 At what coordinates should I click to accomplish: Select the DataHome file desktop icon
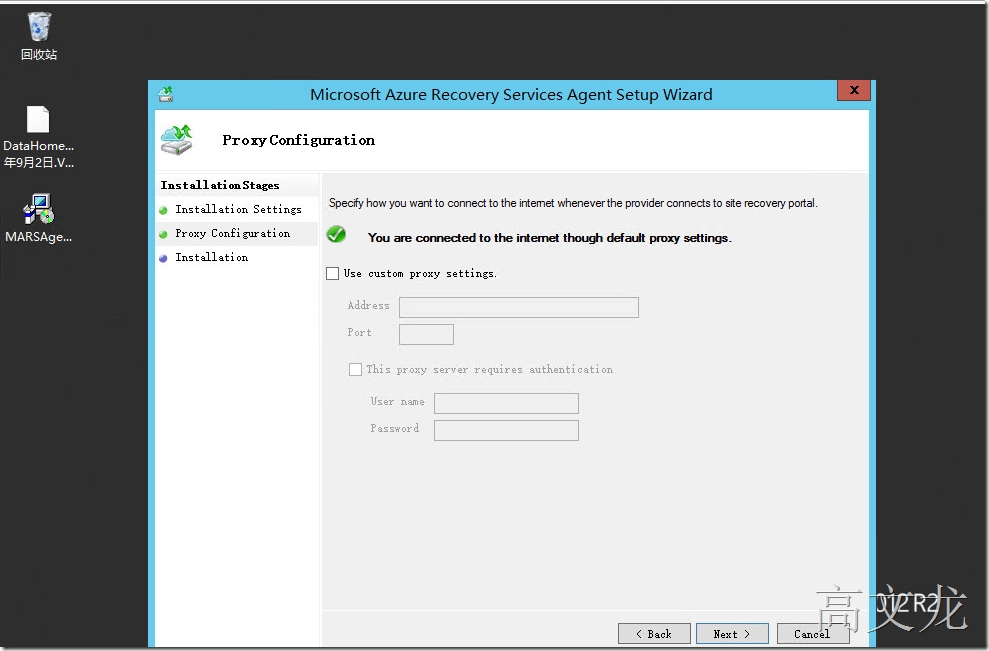38,137
